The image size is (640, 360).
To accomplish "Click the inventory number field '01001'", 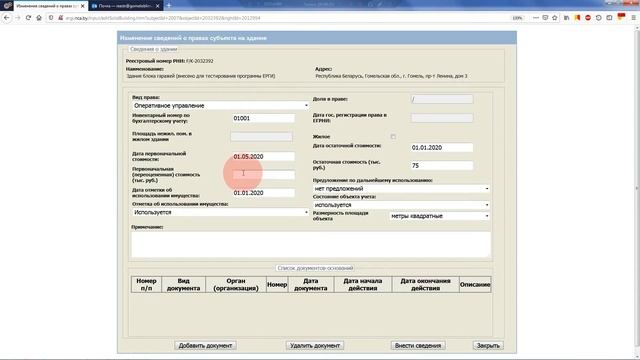I will 263,118.
